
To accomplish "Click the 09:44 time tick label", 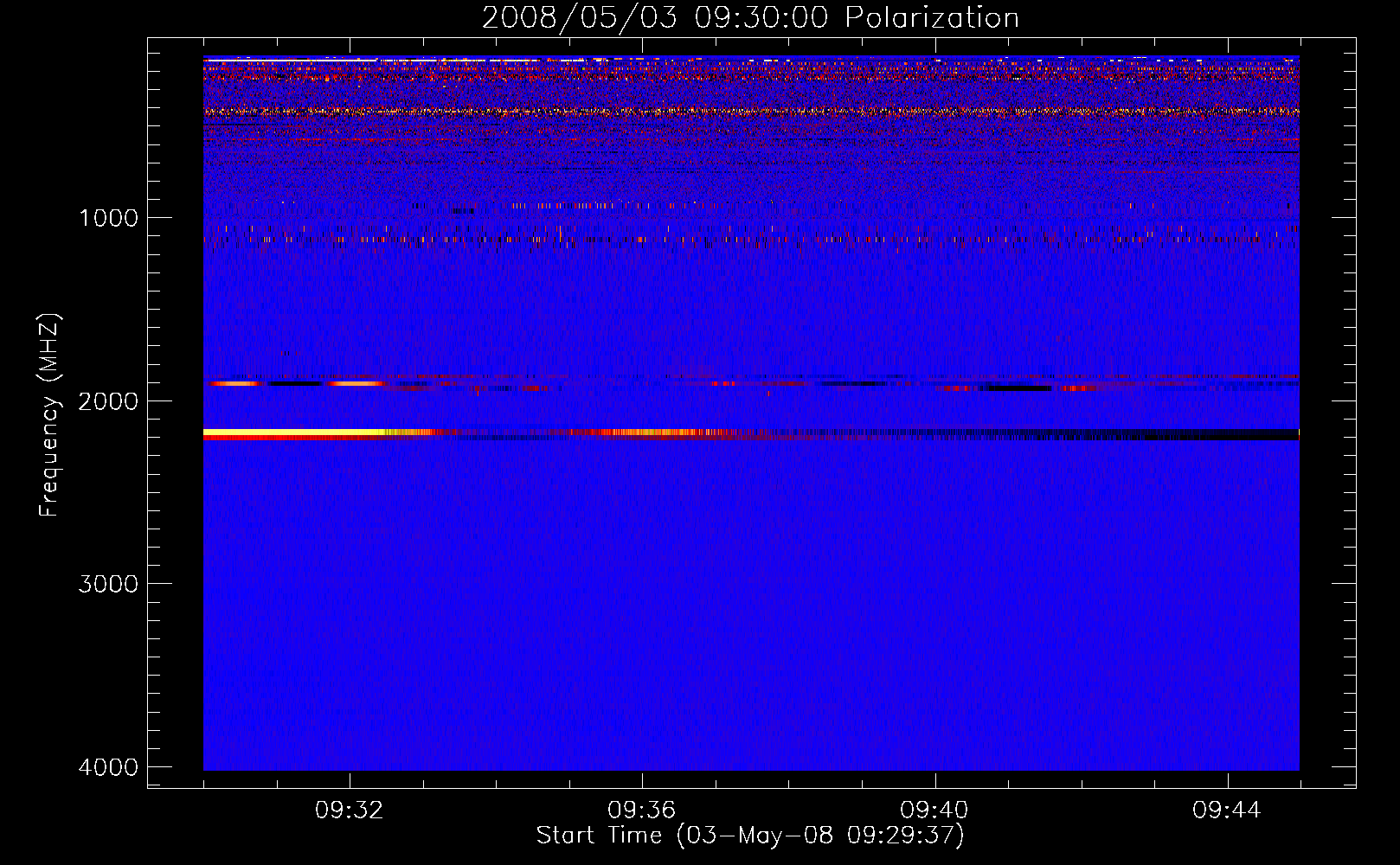I will click(1227, 811).
